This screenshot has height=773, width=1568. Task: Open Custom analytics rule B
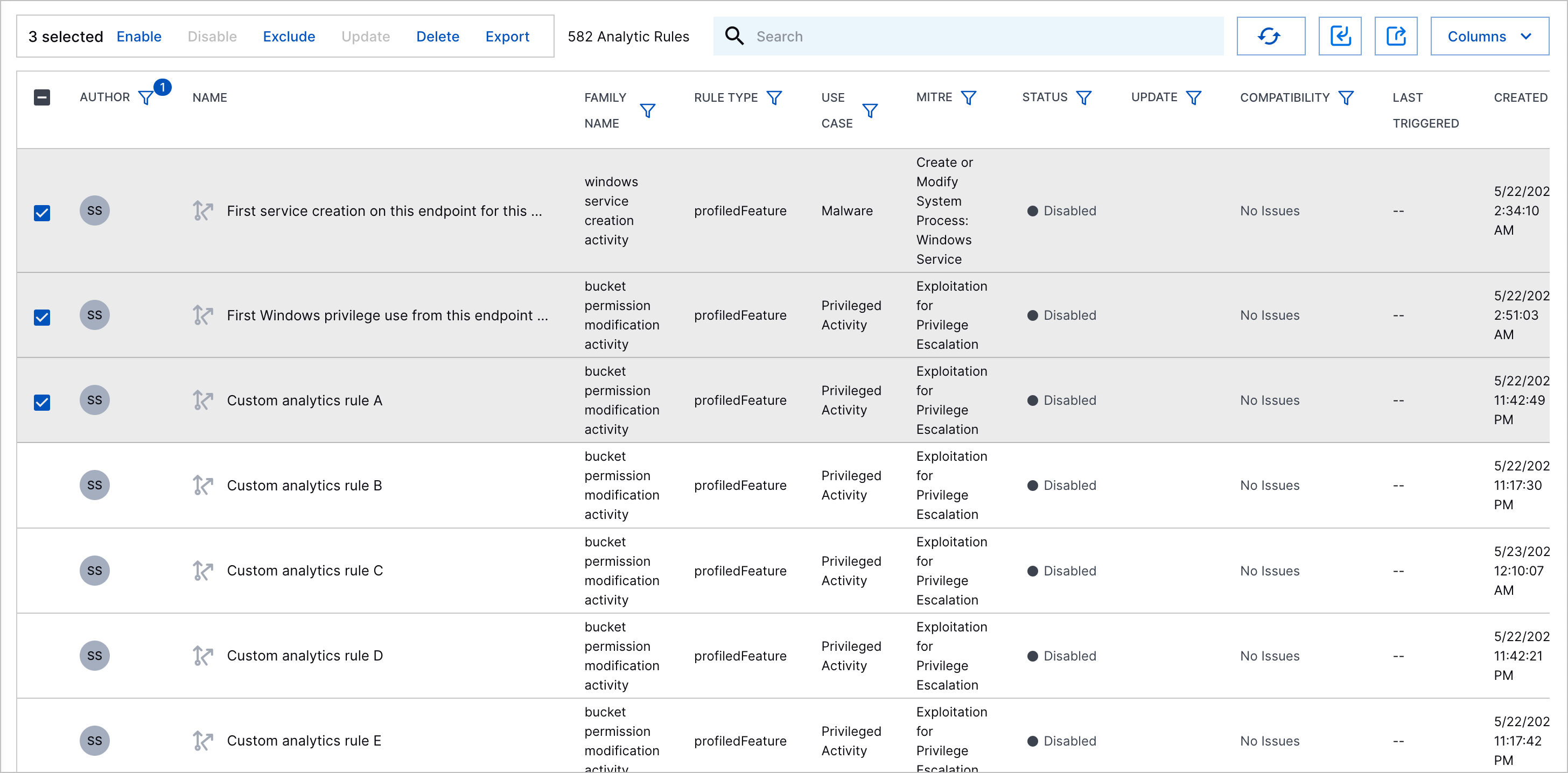(x=304, y=486)
